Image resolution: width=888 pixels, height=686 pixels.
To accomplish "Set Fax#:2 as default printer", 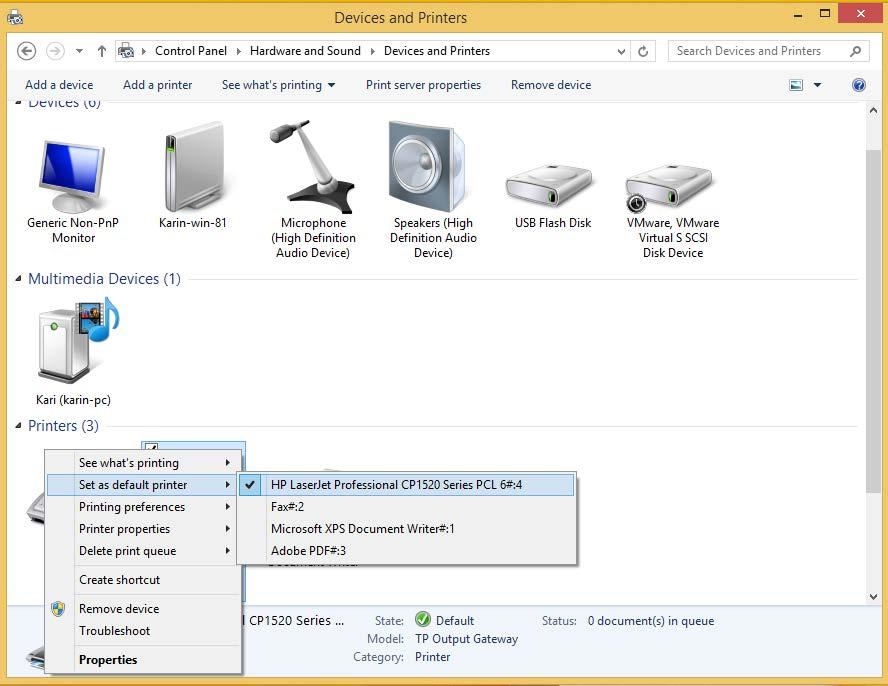I will [406, 507].
